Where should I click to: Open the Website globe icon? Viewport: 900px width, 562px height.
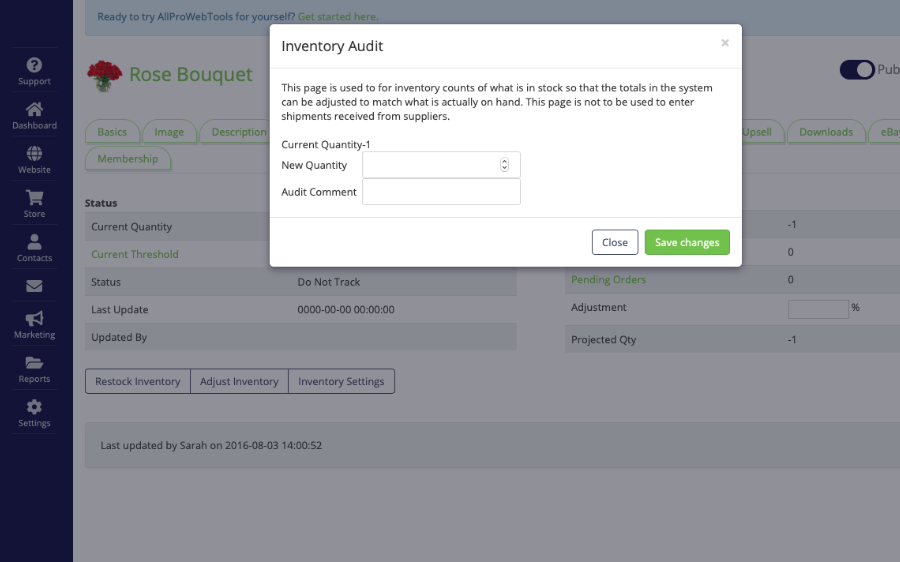(34, 153)
